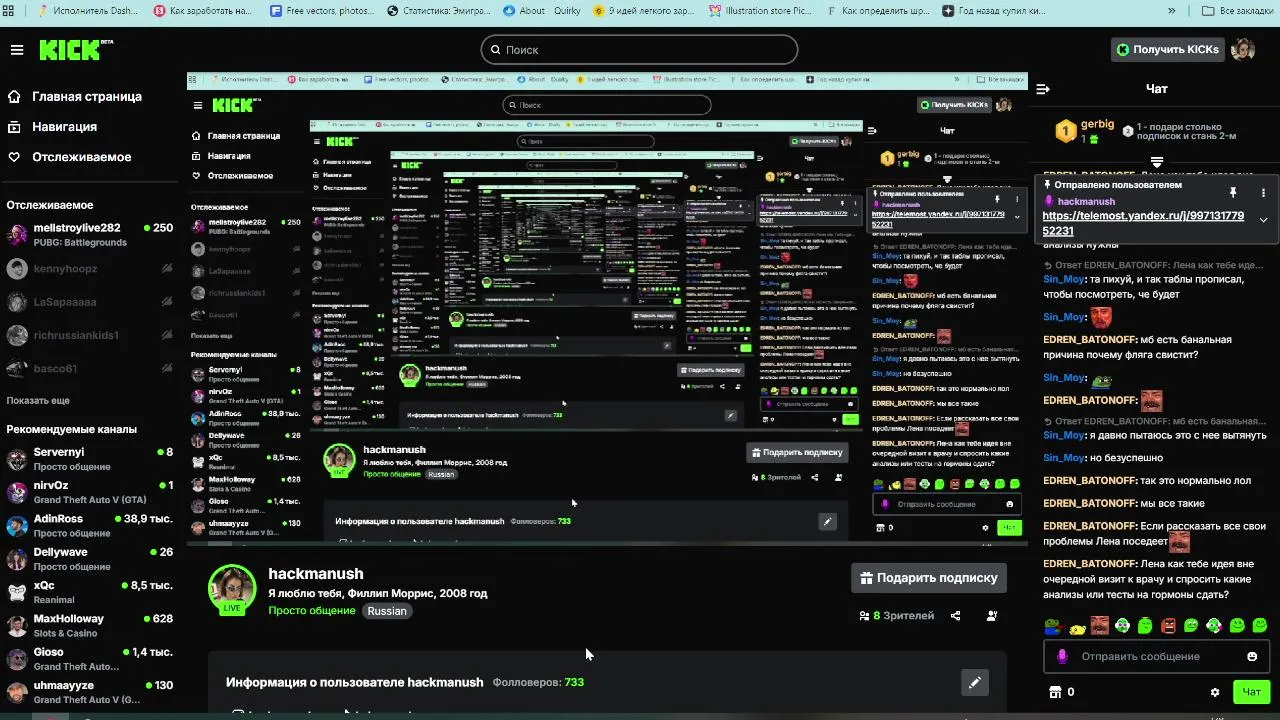Open Gioso recommended channel
The height and width of the screenshot is (720, 1280).
[x=90, y=658]
